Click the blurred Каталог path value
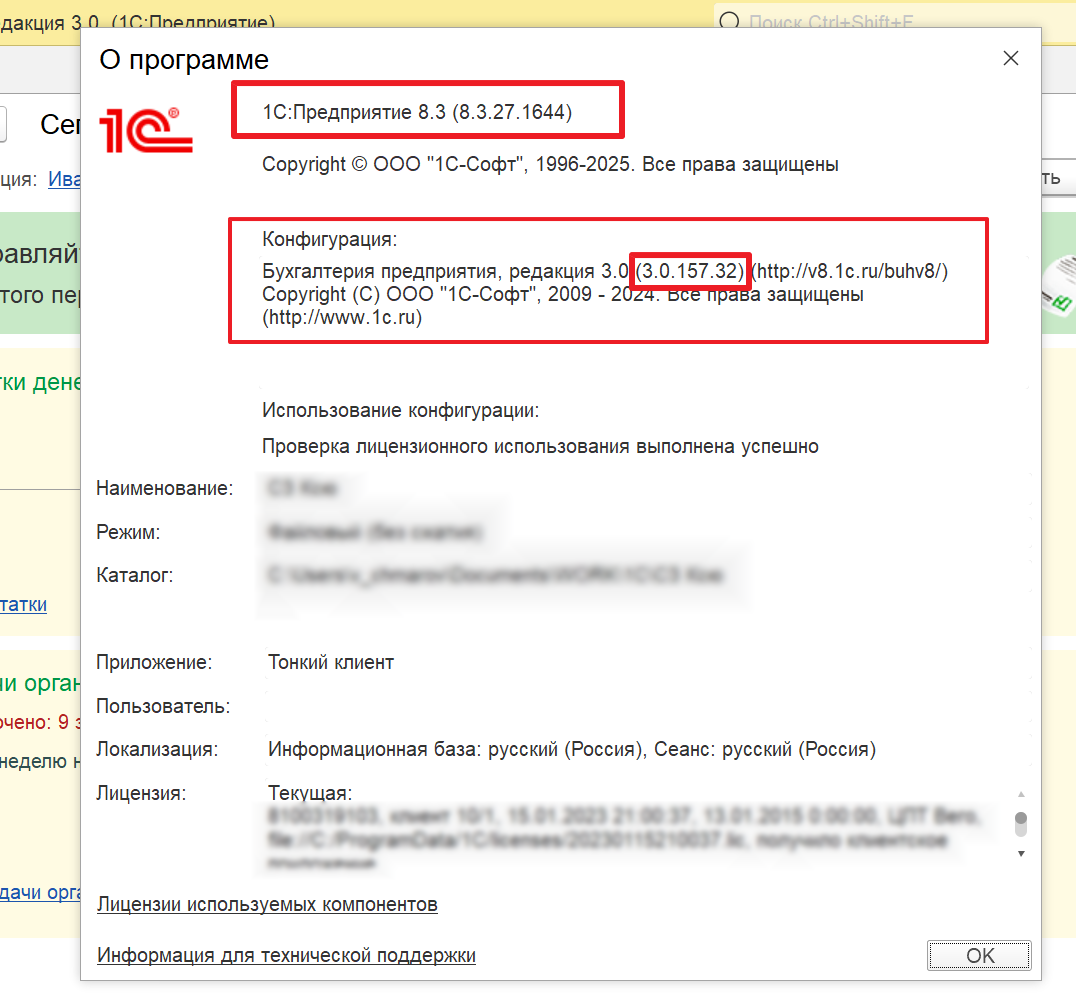 tap(494, 576)
